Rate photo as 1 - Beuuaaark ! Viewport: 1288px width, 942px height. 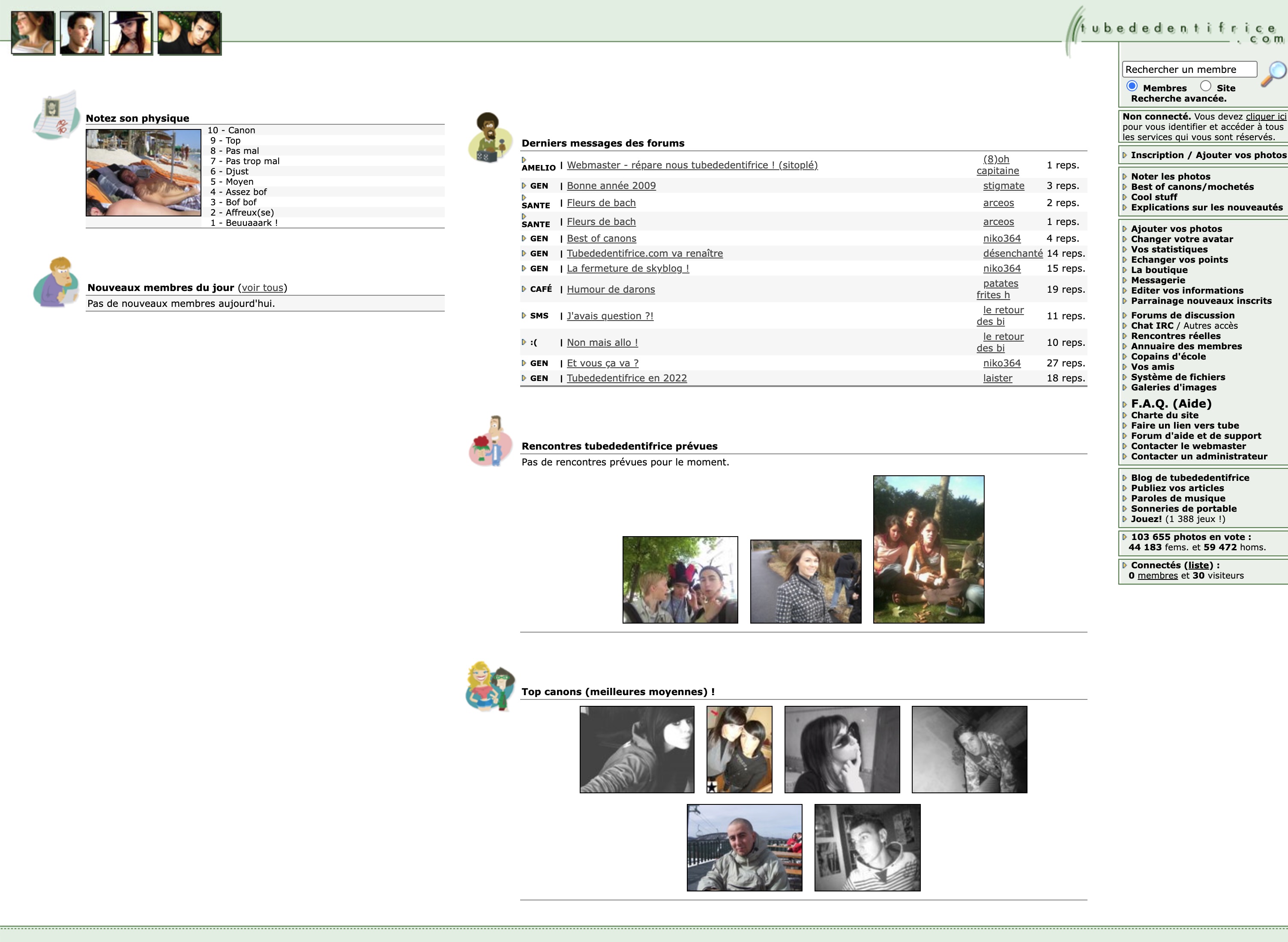coord(244,223)
